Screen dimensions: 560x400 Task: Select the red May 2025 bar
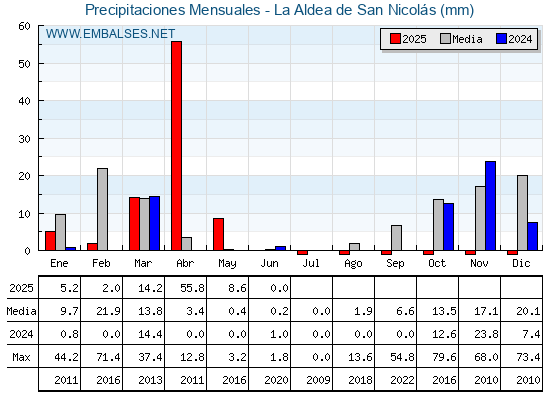219,234
